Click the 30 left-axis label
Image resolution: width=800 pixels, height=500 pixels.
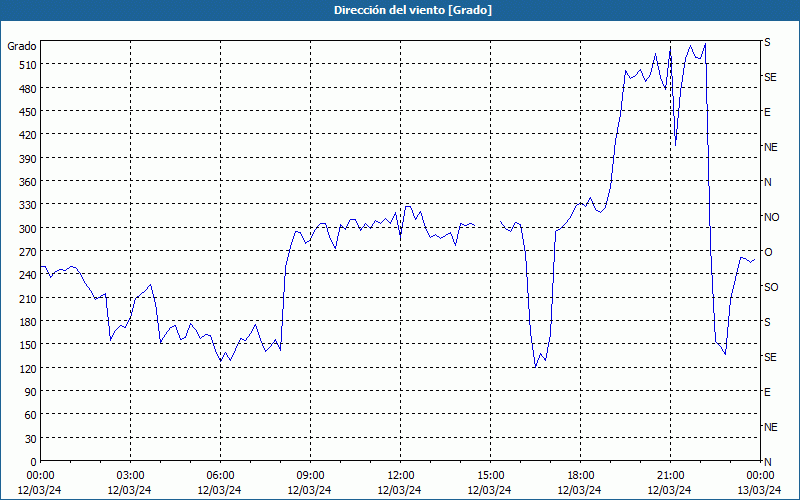31,439
